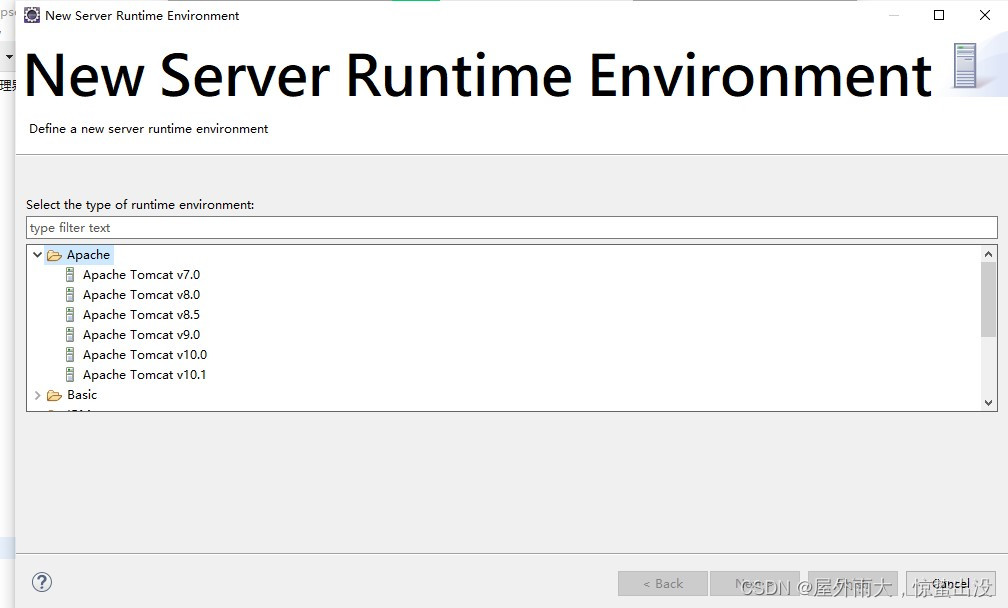Click the Eclipse icon in title bar

[x=32, y=15]
